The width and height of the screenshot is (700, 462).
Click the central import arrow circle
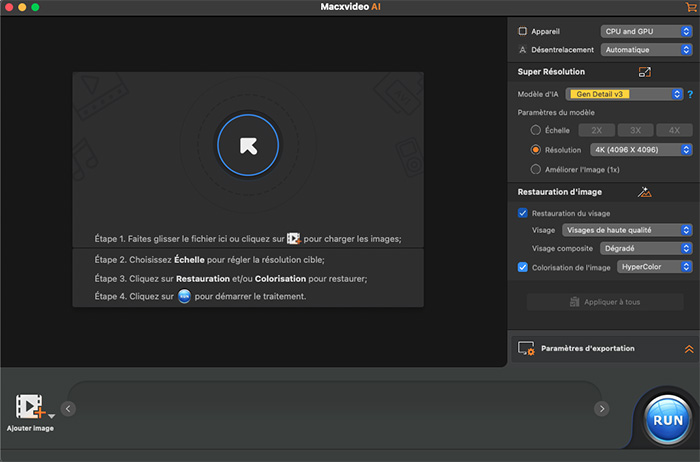248,145
